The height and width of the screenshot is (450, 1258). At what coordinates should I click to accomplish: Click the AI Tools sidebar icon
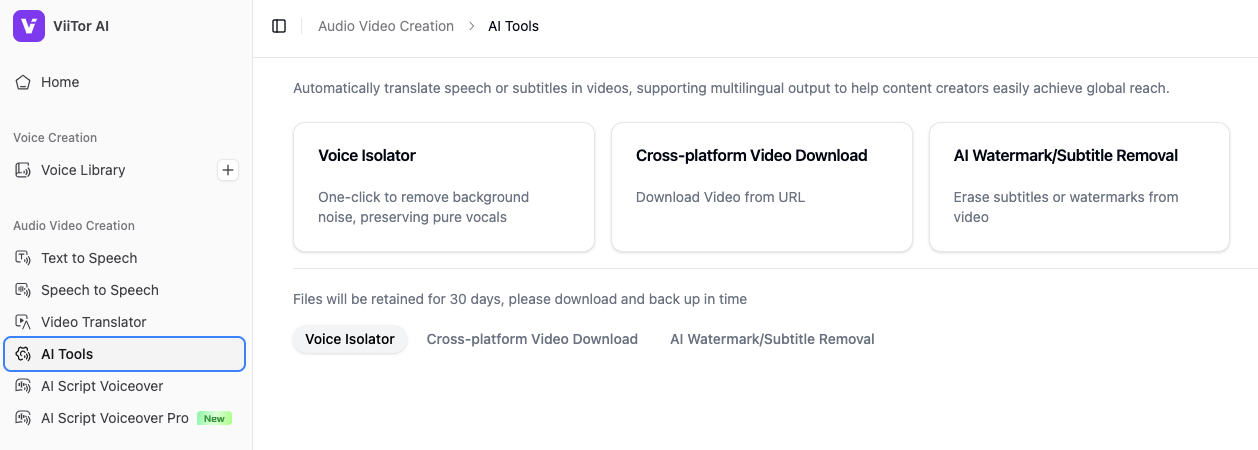pos(23,354)
